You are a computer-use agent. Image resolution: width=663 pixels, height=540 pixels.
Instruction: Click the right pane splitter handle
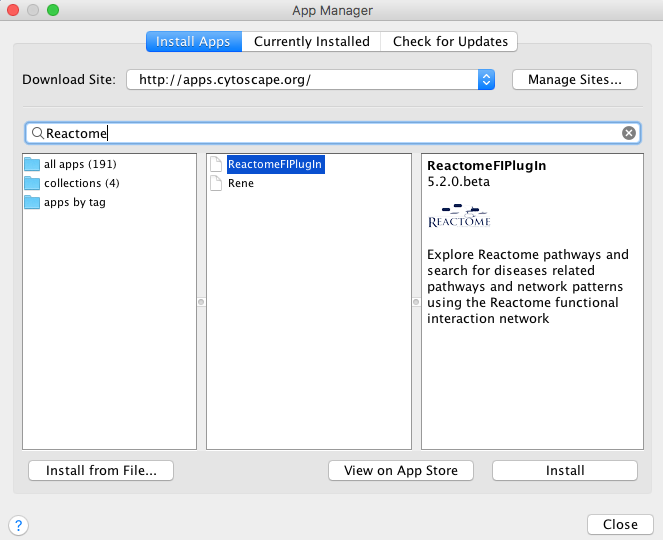coord(416,302)
